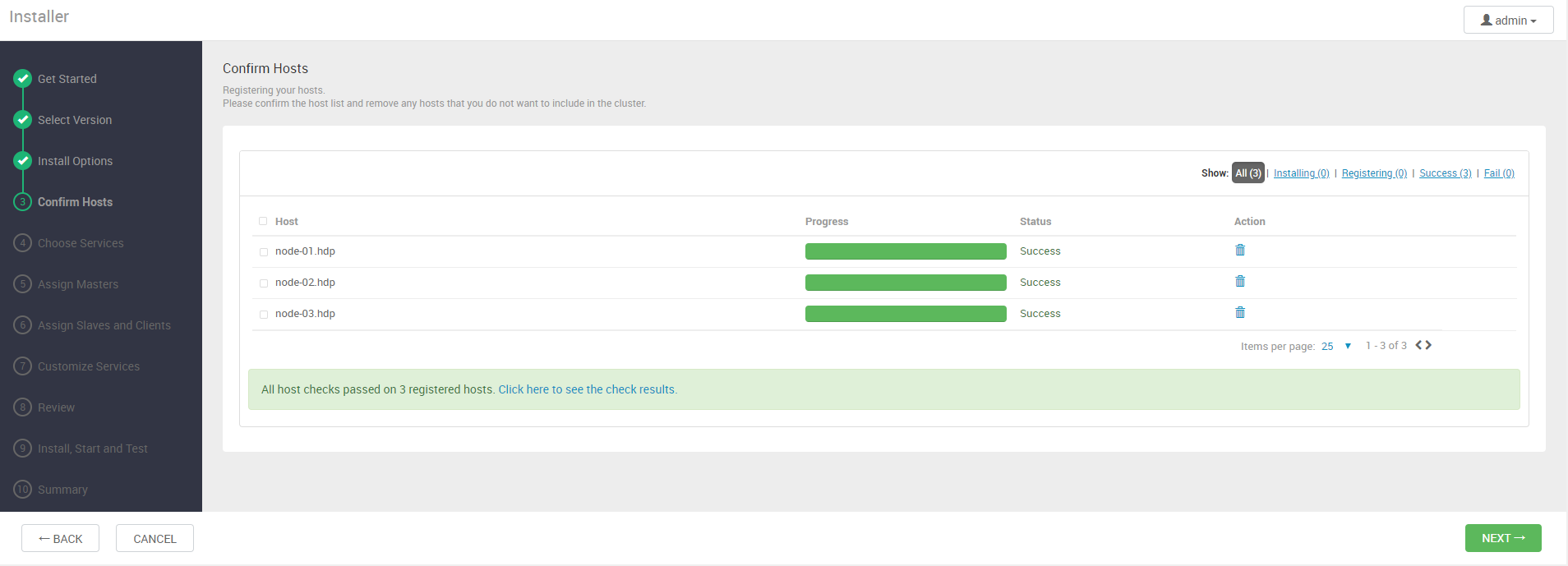This screenshot has height=566, width=1568.
Task: Select Assign Slaves and Clients step
Action: tap(104, 325)
